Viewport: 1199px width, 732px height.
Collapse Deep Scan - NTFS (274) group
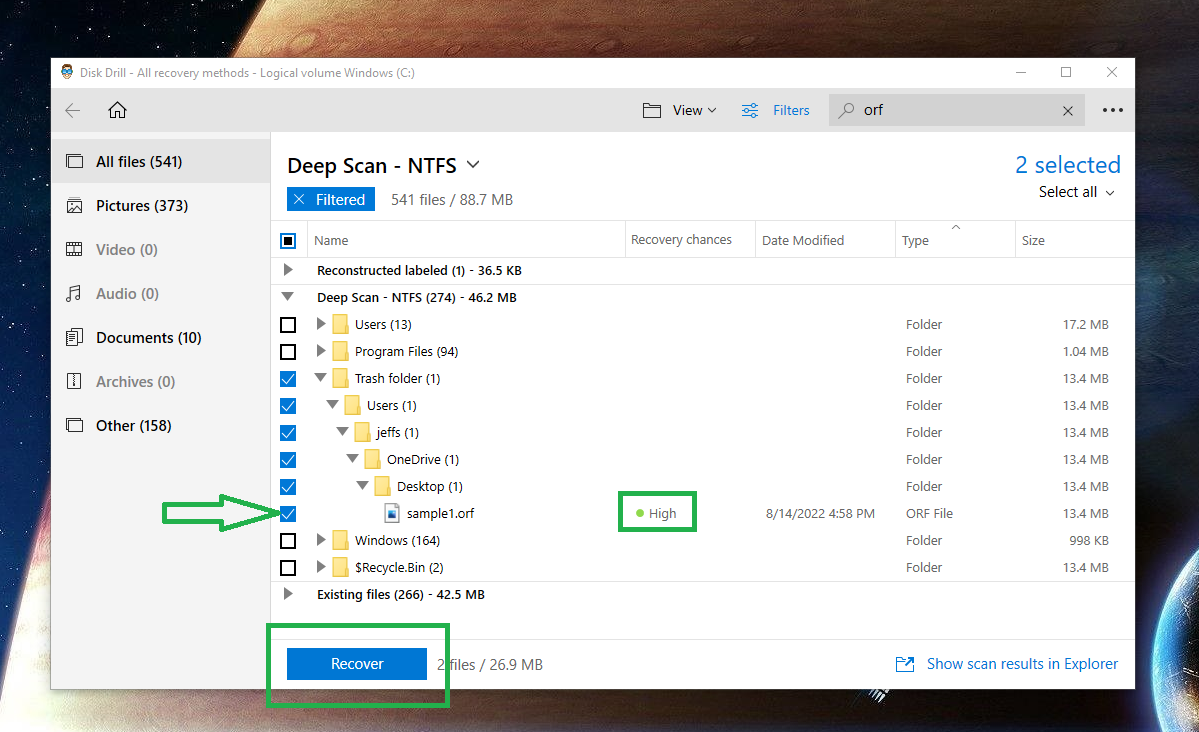288,296
